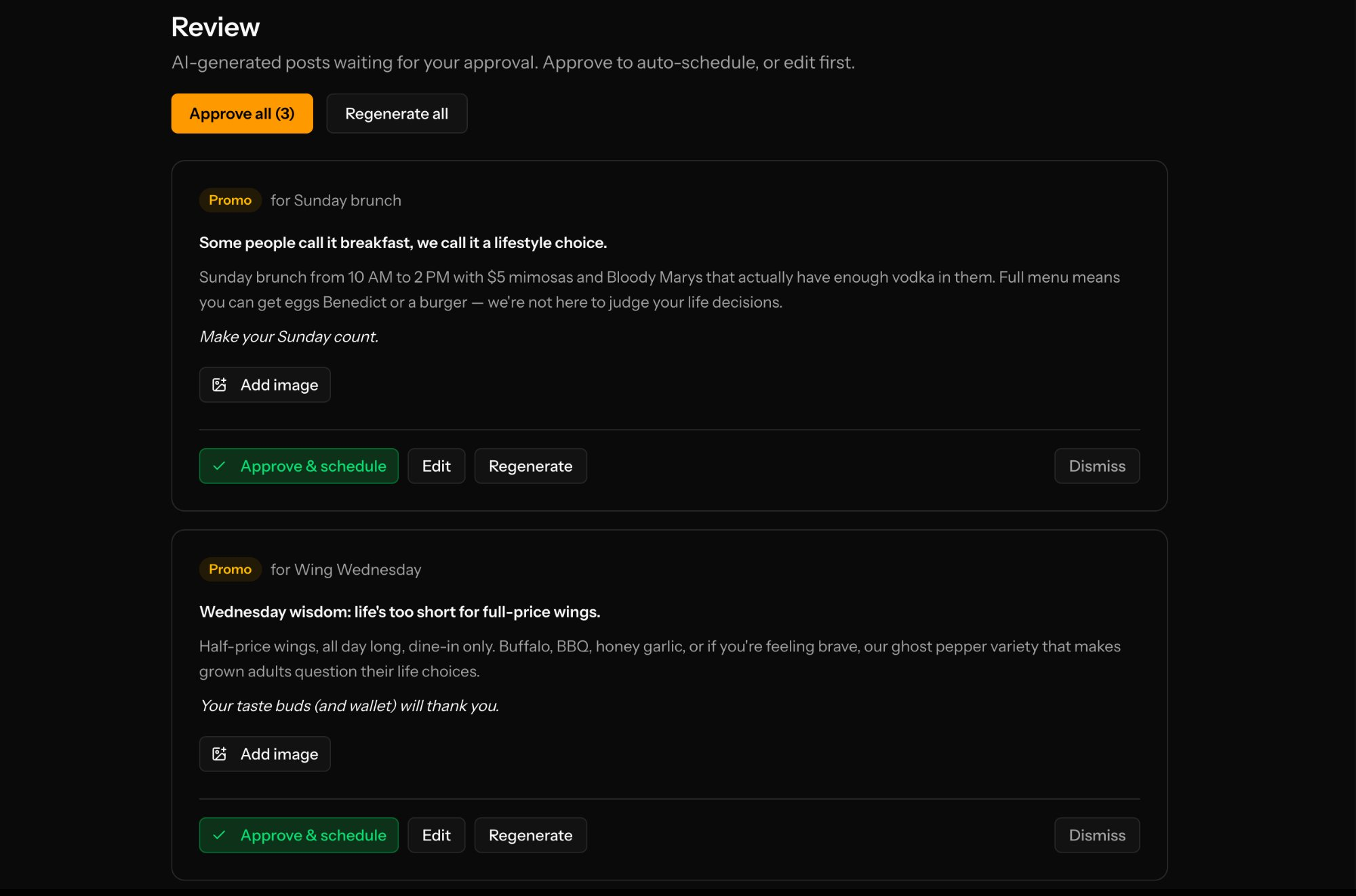Approve and schedule the Wing Wednesday post

point(298,835)
